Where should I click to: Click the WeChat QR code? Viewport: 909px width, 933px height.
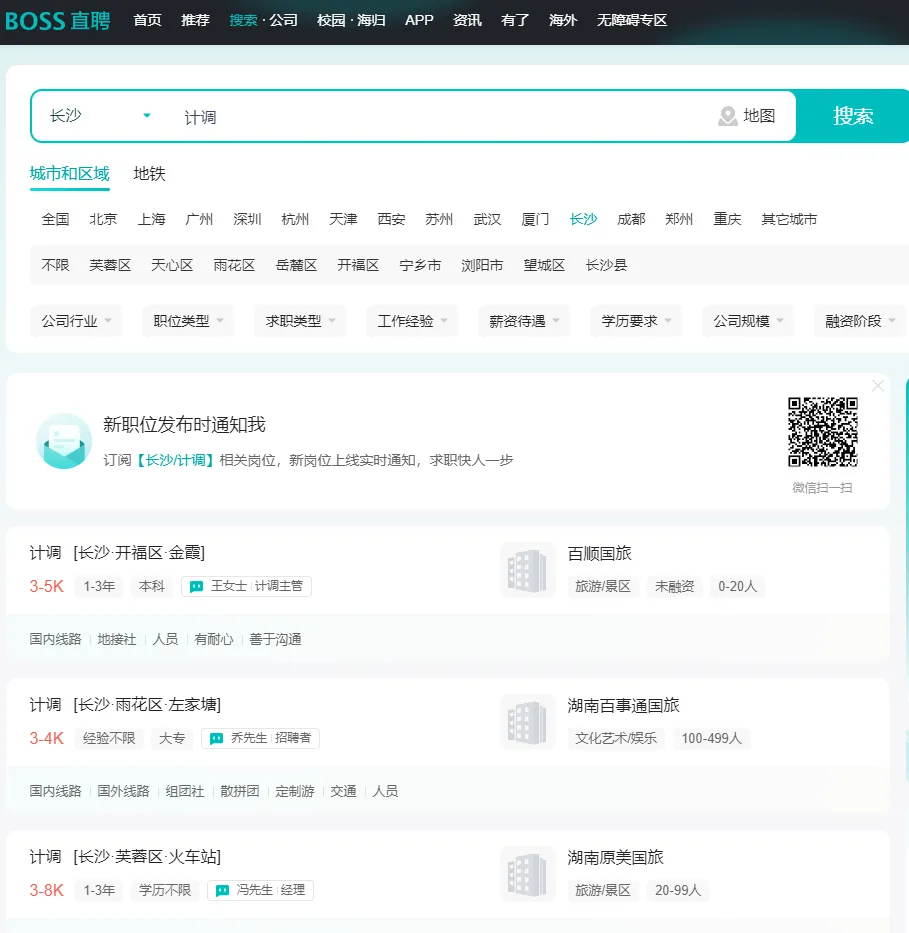click(823, 432)
